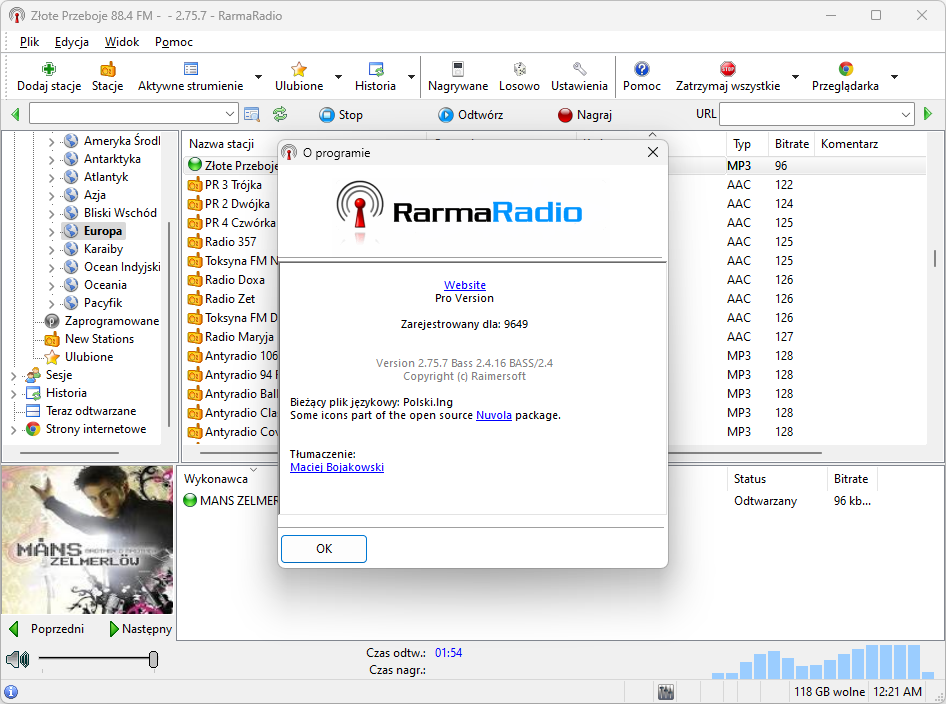
Task: Select the Radio Maryja station row
Action: [x=239, y=337]
